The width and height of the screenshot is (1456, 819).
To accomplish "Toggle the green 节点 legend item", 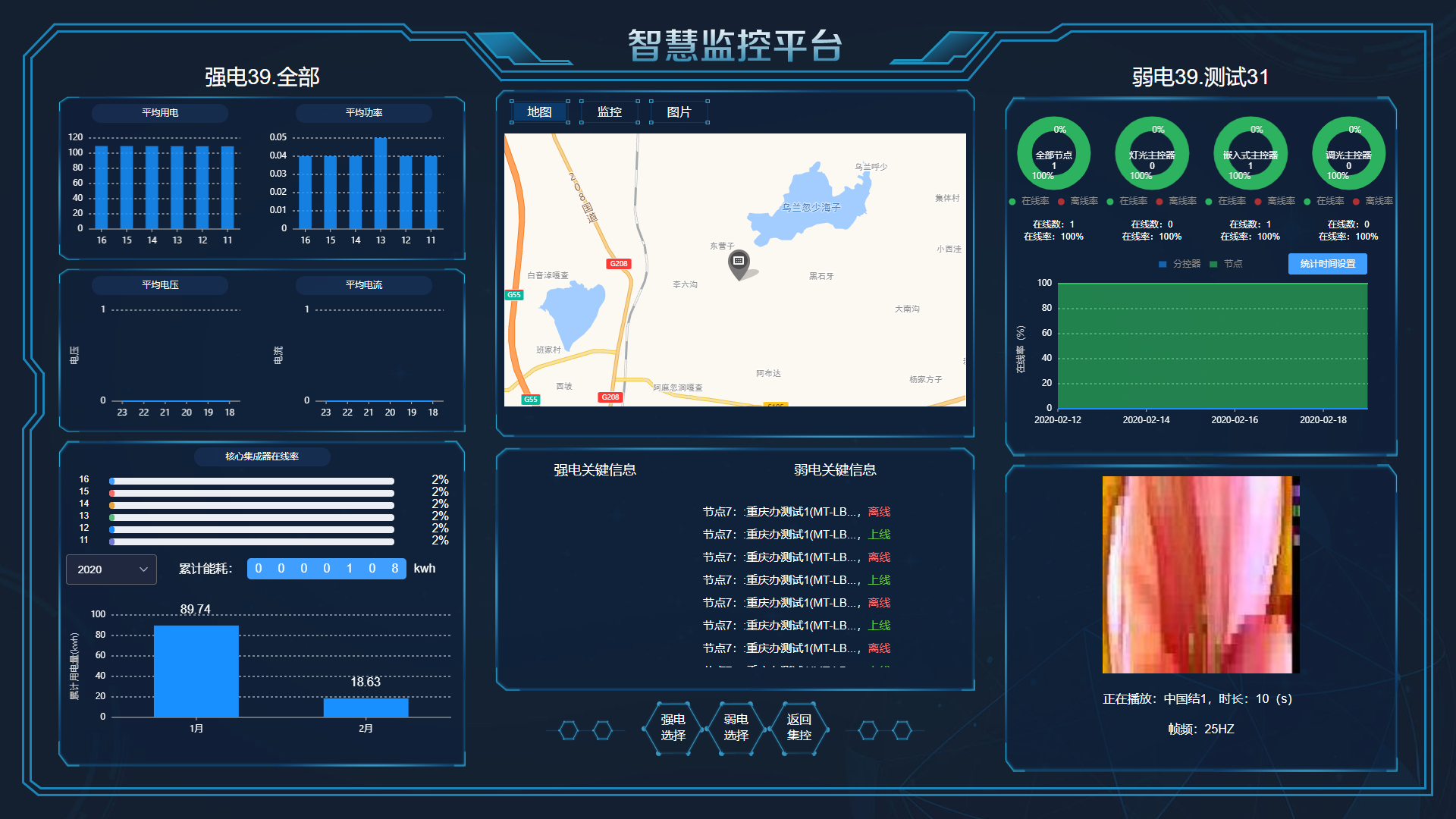I will tap(1213, 264).
